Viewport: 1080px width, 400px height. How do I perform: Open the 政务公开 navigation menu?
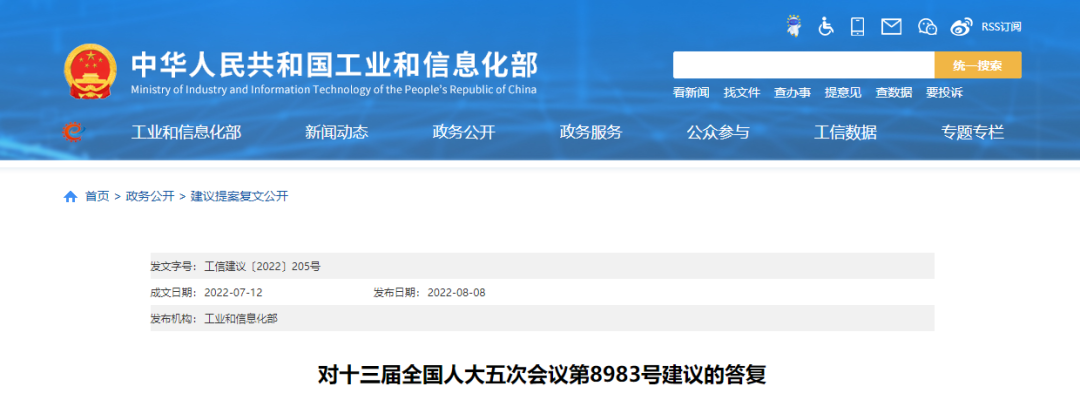tap(464, 132)
